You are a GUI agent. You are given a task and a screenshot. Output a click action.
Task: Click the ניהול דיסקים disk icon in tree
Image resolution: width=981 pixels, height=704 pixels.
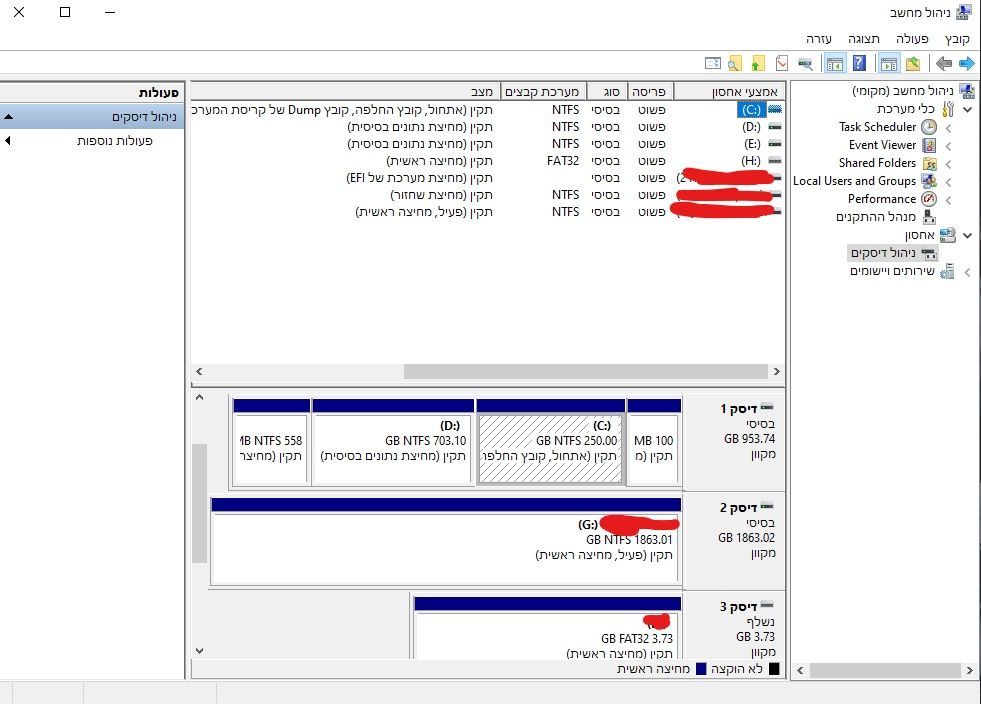[x=930, y=253]
